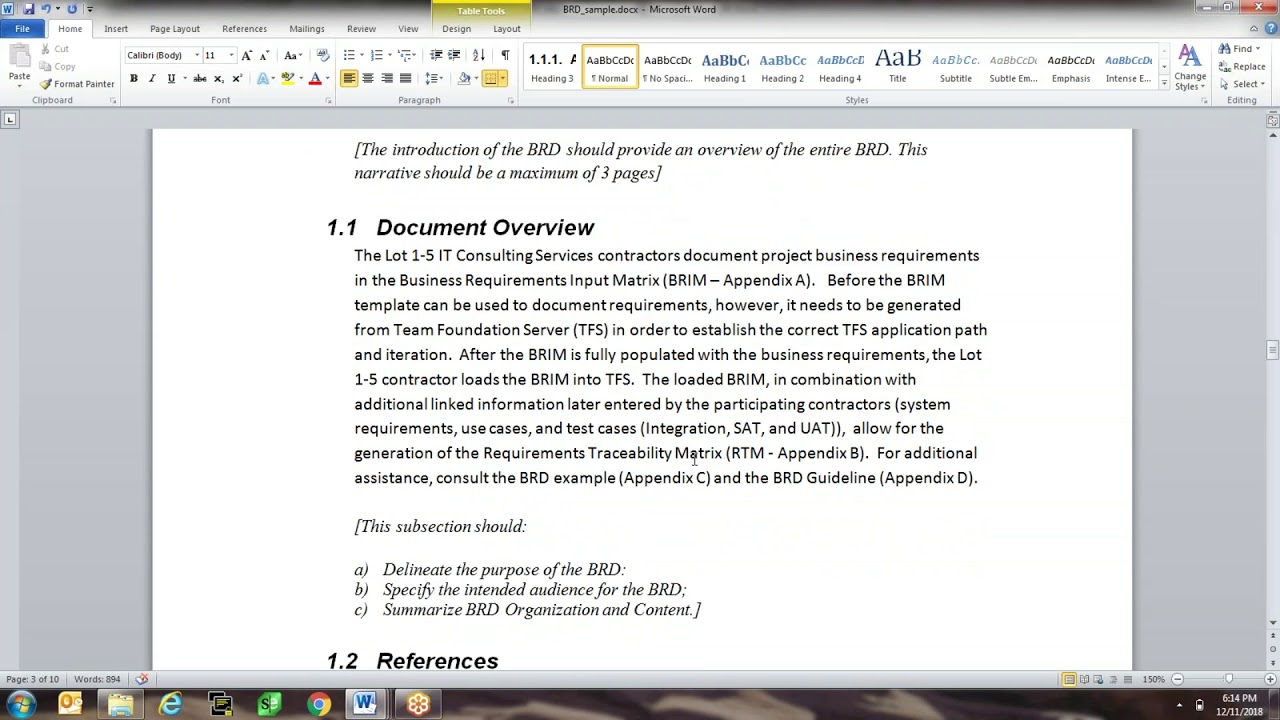Align text left
This screenshot has height=720, width=1280.
coord(349,79)
